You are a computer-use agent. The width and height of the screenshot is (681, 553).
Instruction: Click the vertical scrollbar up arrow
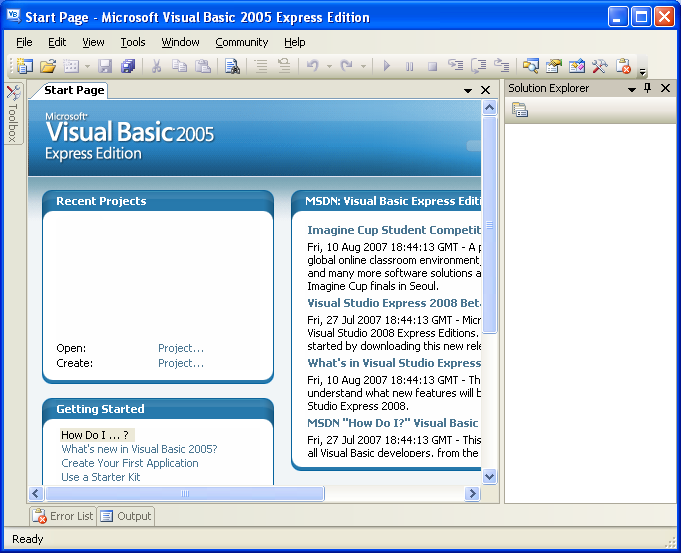pyautogui.click(x=489, y=107)
